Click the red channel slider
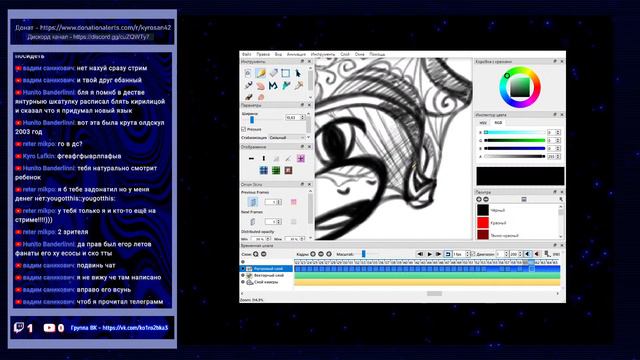 [x=514, y=132]
